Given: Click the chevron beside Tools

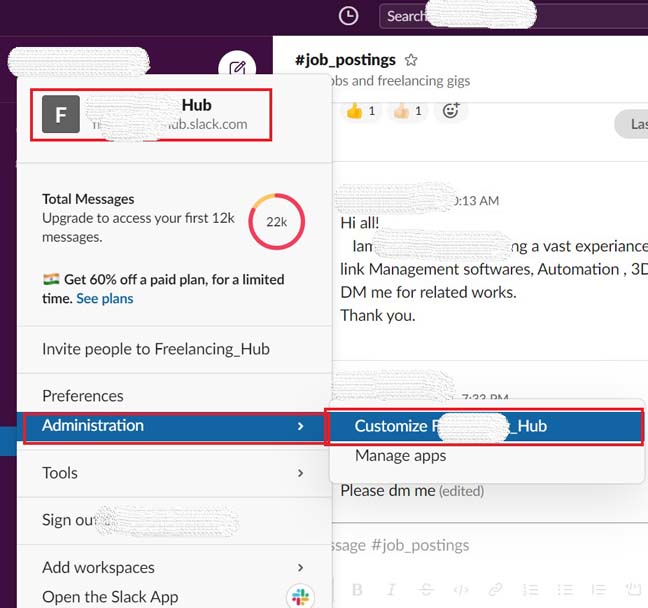Looking at the screenshot, I should (300, 473).
